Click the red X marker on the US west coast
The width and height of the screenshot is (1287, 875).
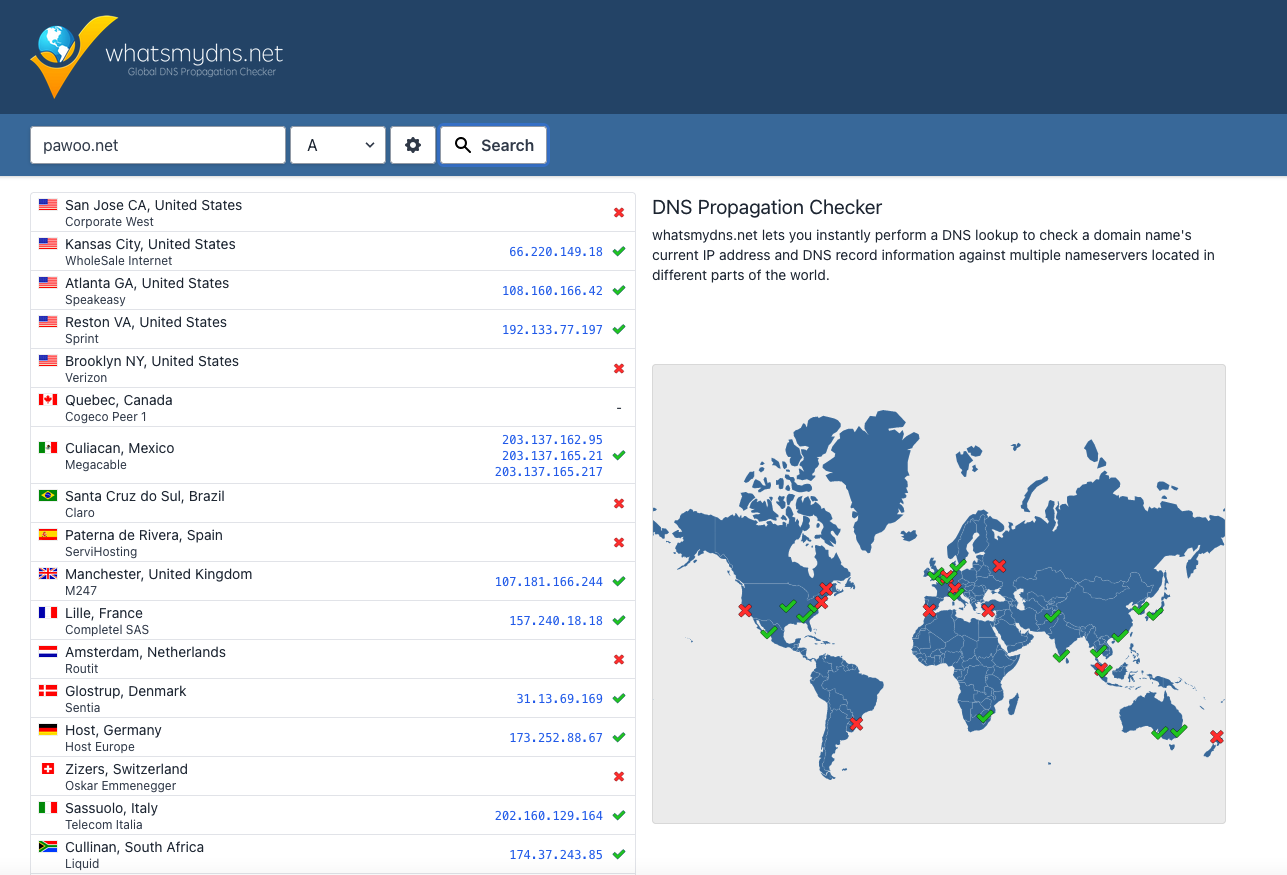click(745, 610)
